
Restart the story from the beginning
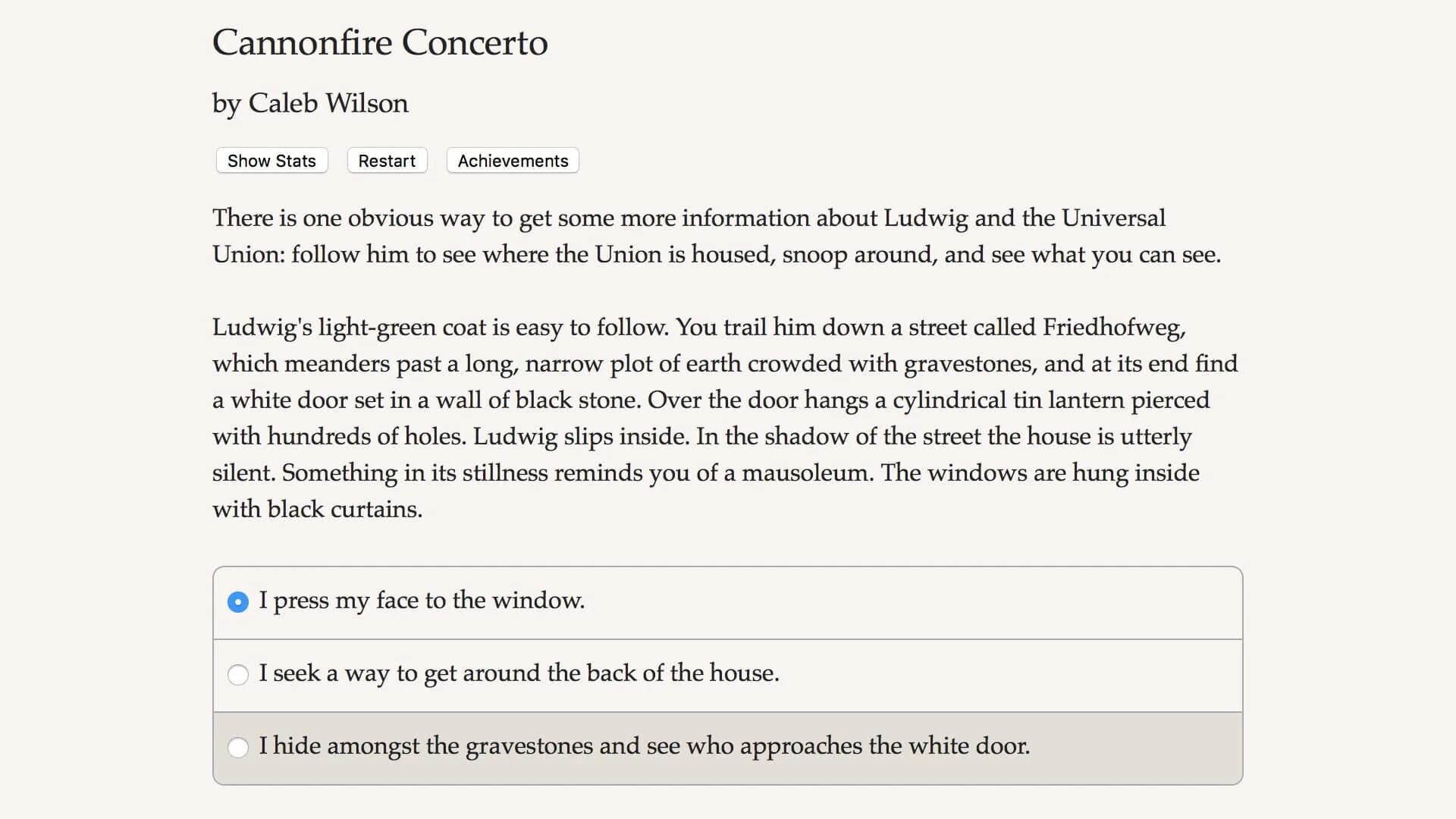click(387, 160)
